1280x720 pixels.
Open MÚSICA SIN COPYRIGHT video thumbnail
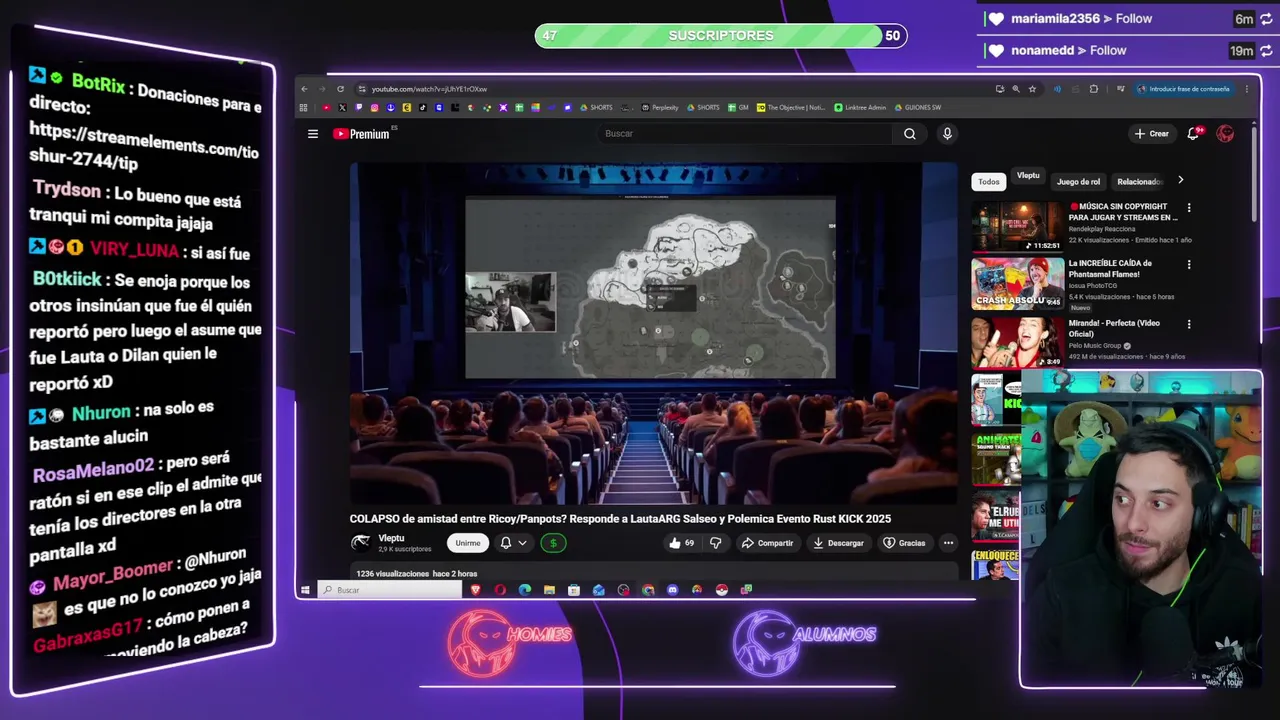(1018, 226)
